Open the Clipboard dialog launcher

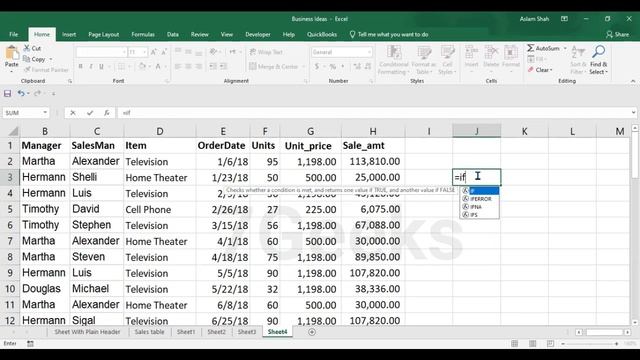[x=70, y=81]
